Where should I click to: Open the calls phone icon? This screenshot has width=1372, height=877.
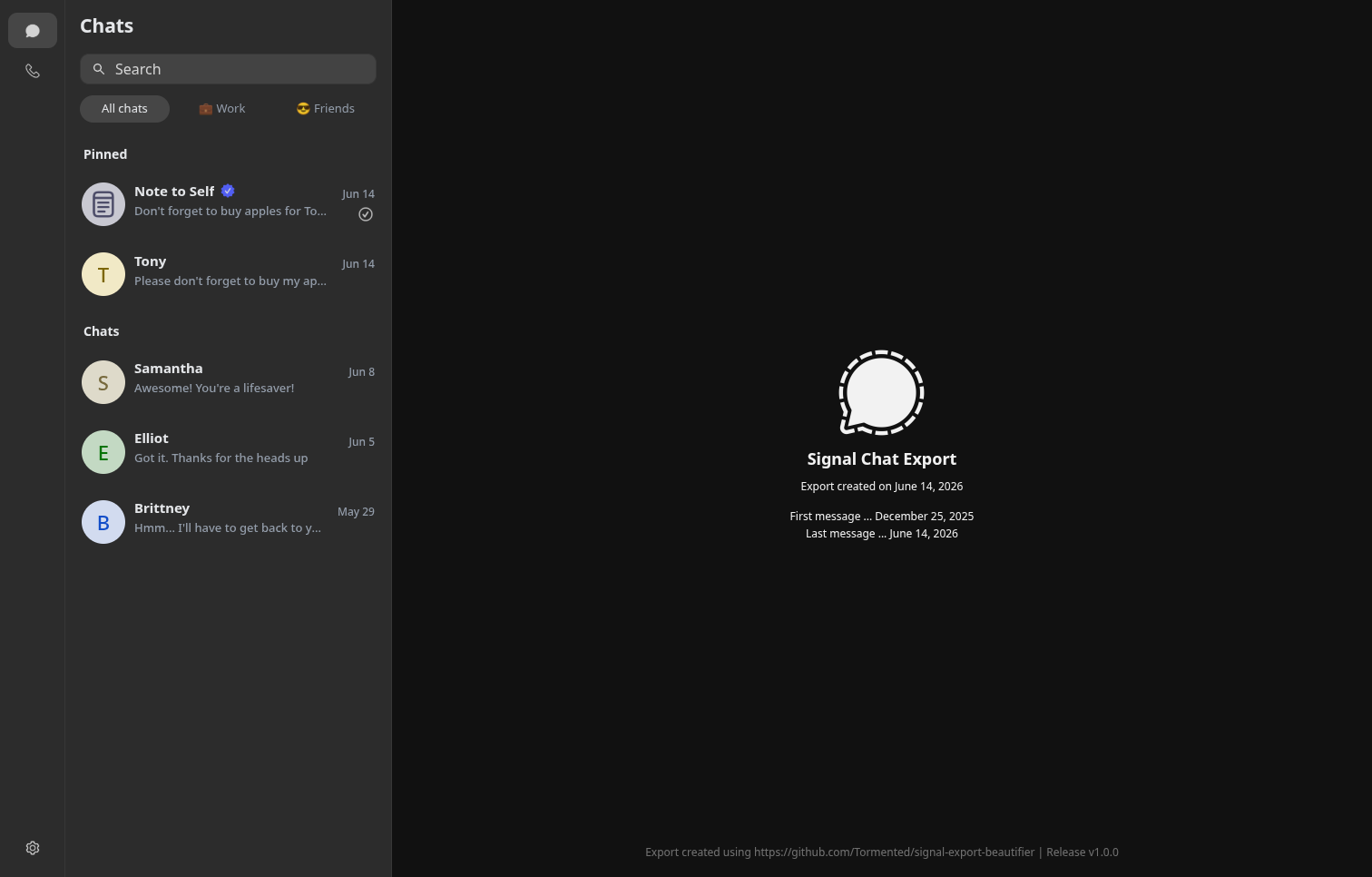pos(33,71)
